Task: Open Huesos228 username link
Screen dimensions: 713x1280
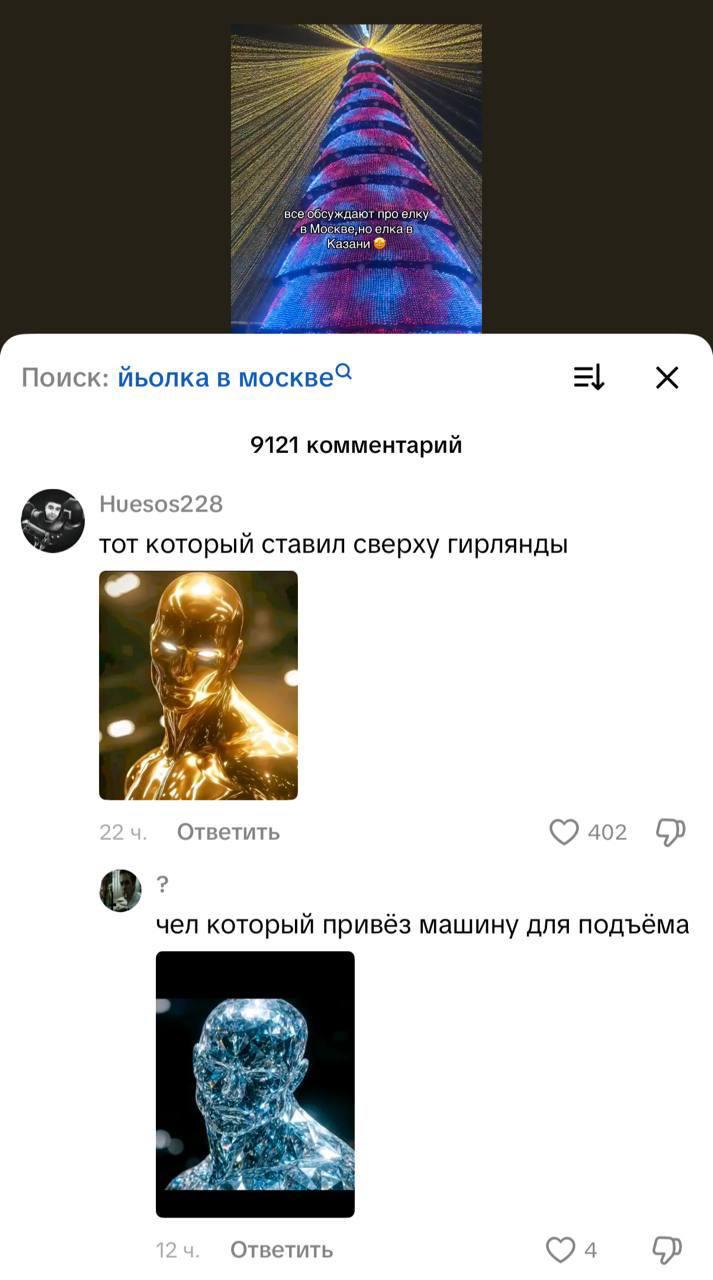Action: point(161,503)
